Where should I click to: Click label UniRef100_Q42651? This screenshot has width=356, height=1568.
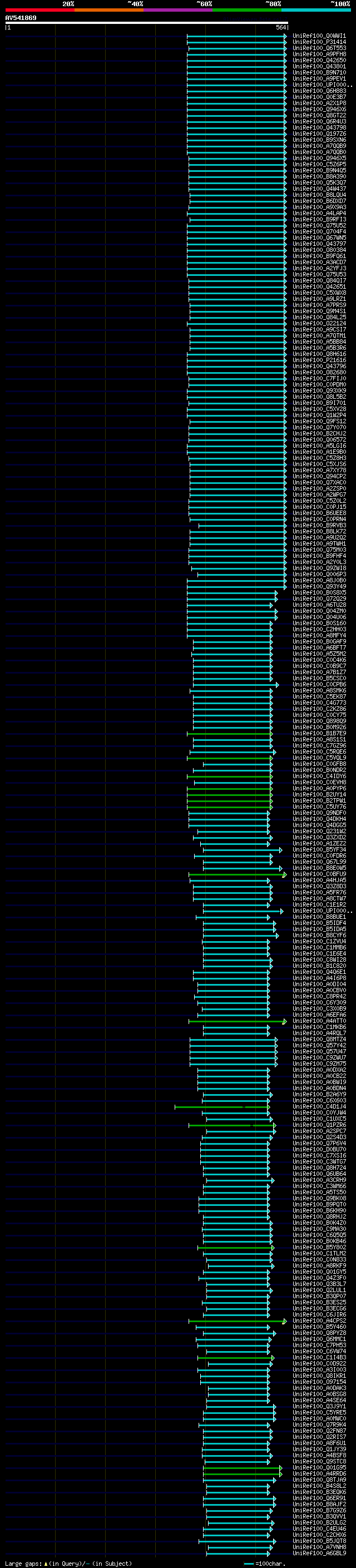pos(319,286)
